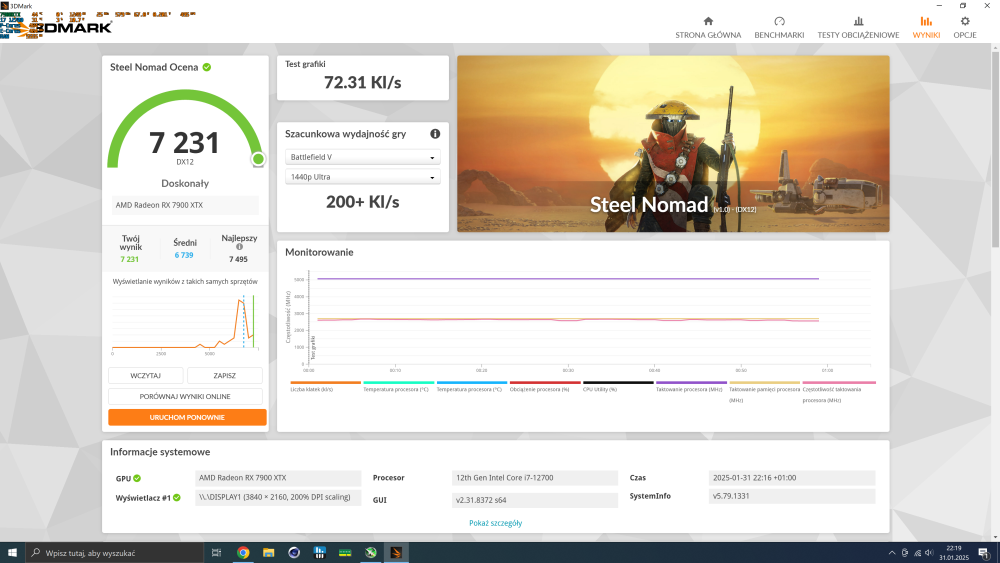Toggle Liczba klatek legend series
This screenshot has height=563, width=1000.
(311, 388)
